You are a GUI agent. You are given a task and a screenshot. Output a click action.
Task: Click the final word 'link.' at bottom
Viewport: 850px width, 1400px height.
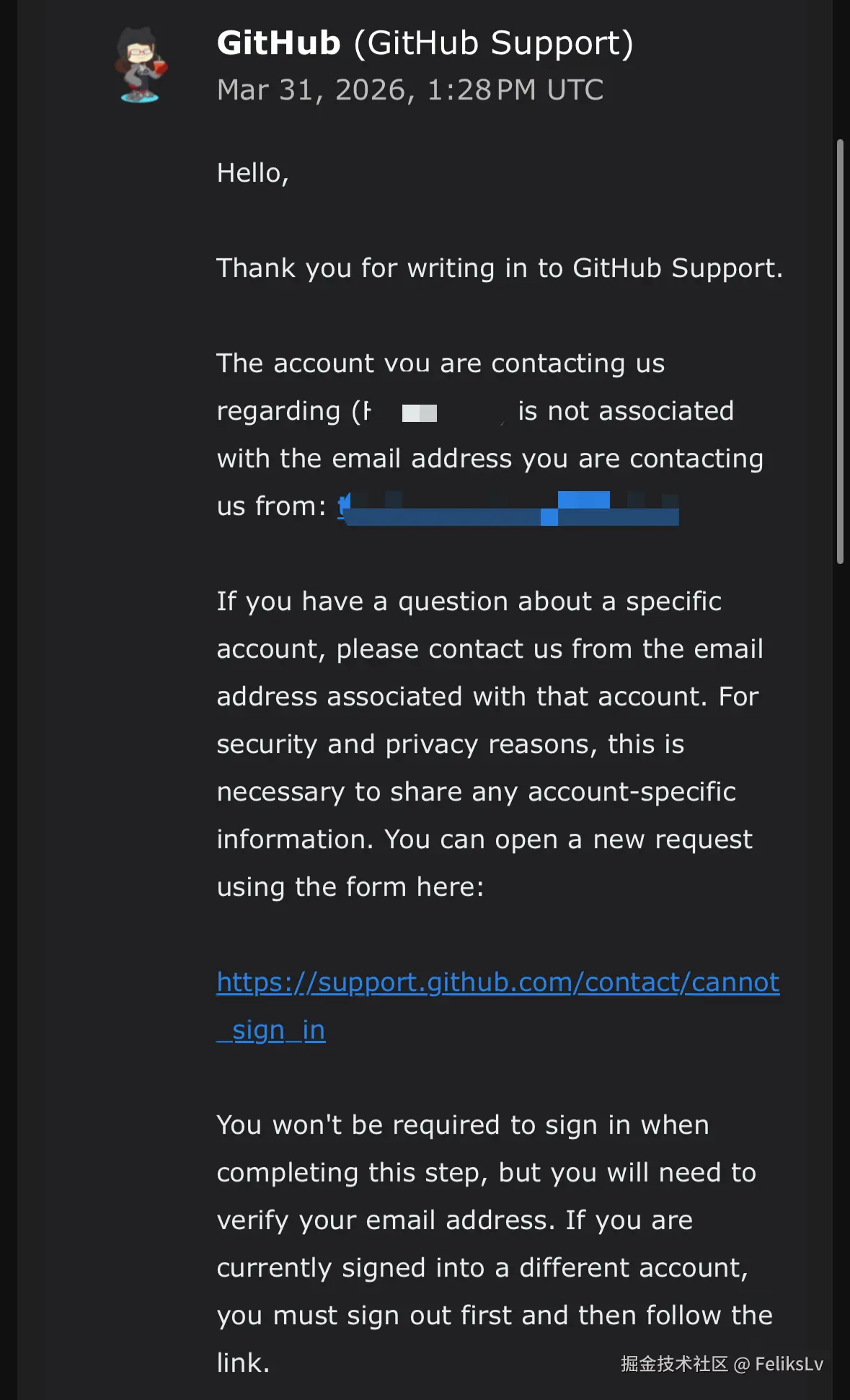[x=243, y=1363]
